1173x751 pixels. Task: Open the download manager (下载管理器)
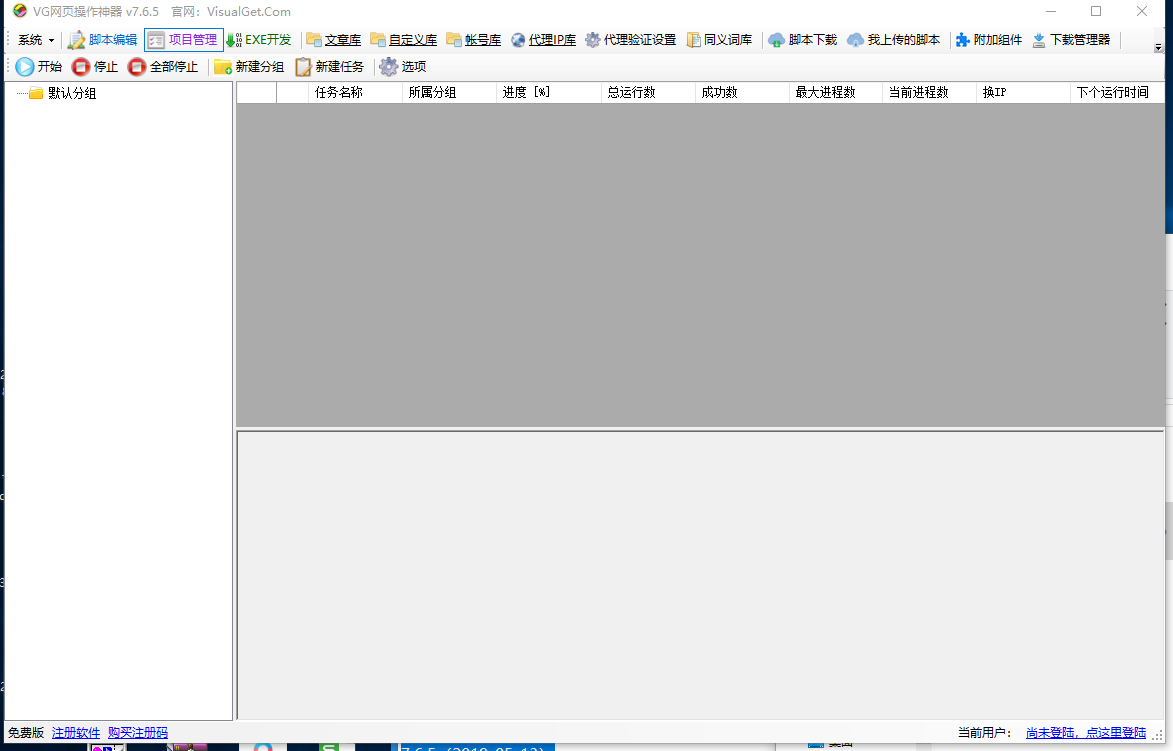click(x=1071, y=40)
